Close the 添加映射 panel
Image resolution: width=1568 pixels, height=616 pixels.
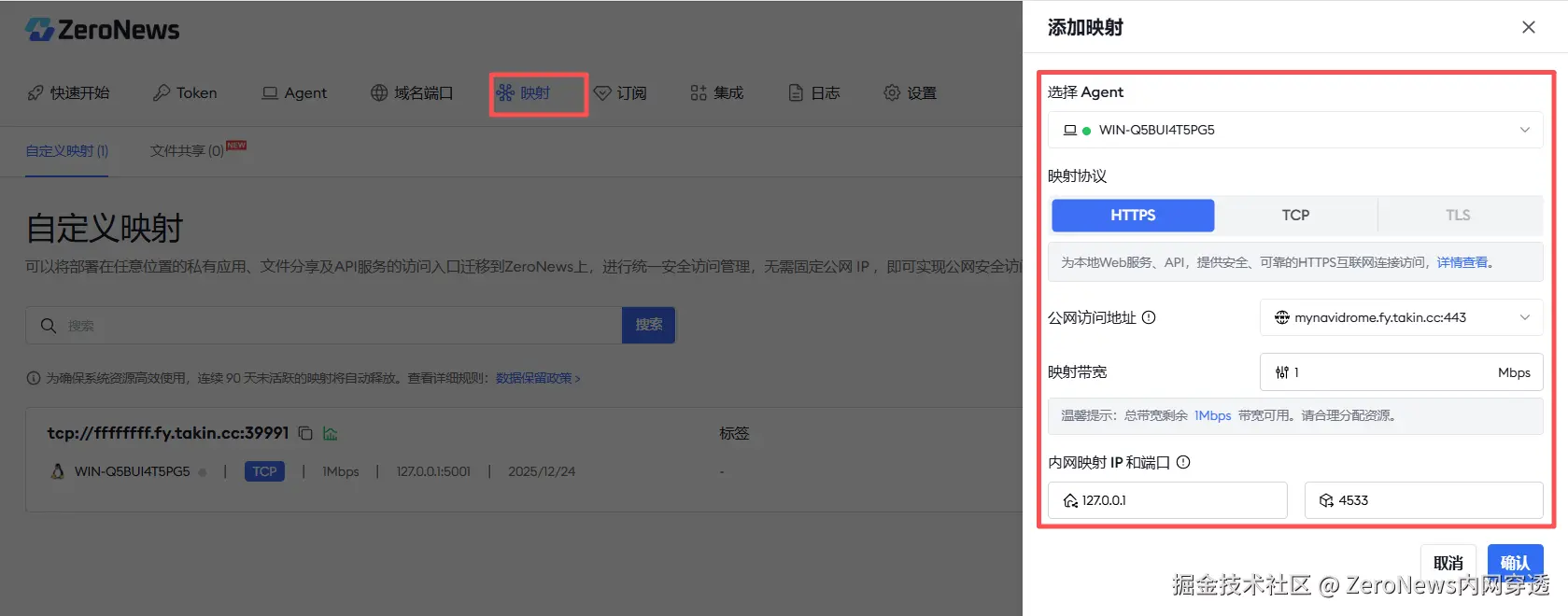(x=1529, y=27)
